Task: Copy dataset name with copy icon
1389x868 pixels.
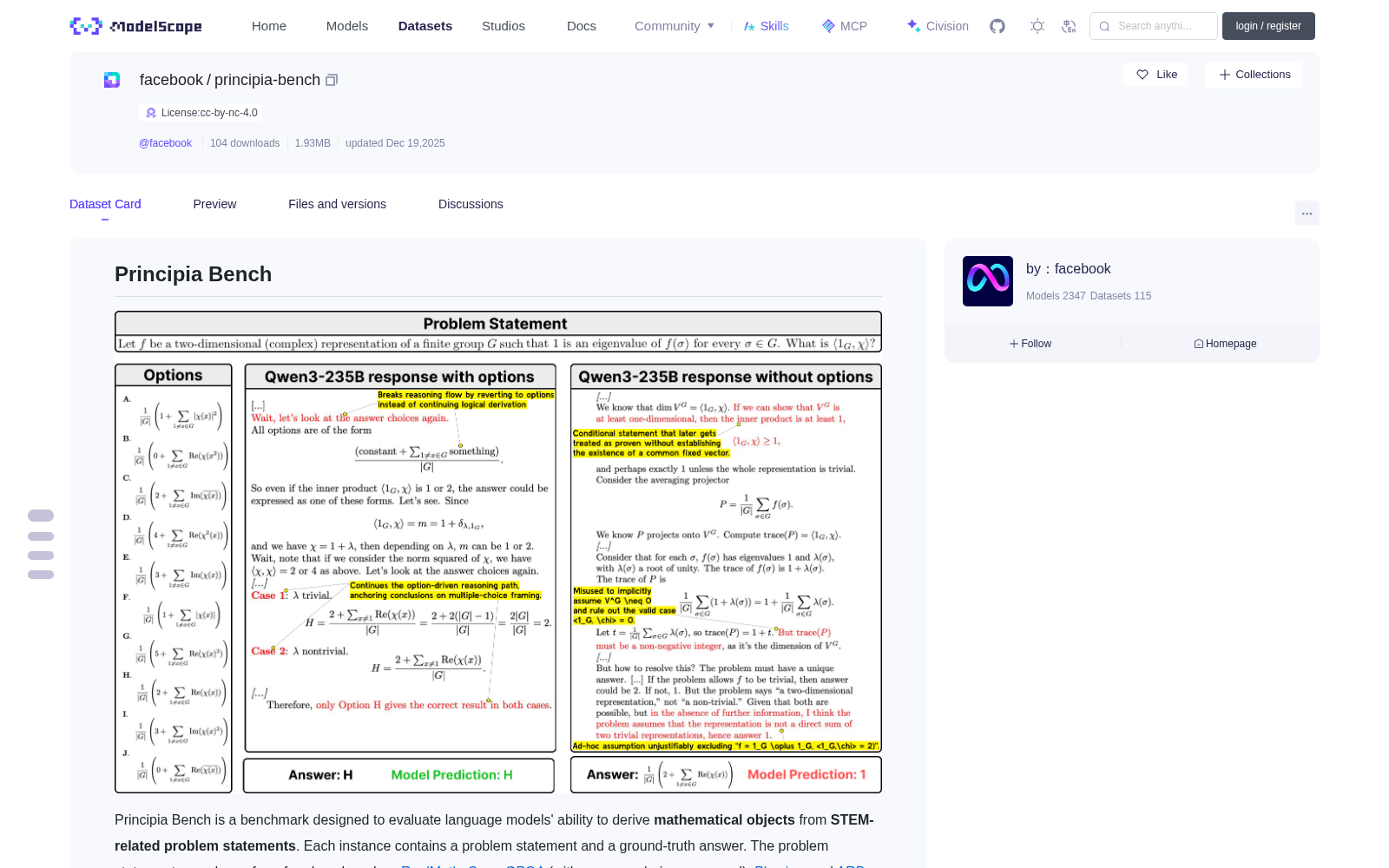Action: 332,80
